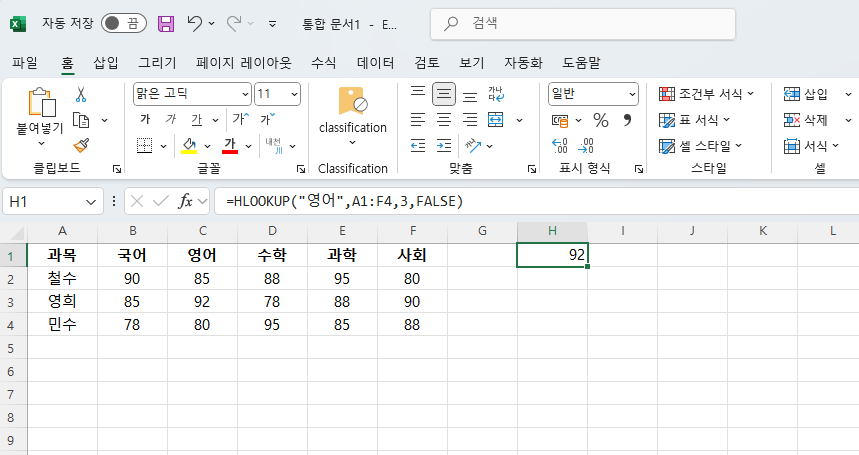Decrease the font size
The image size is (859, 455).
coord(268,119)
